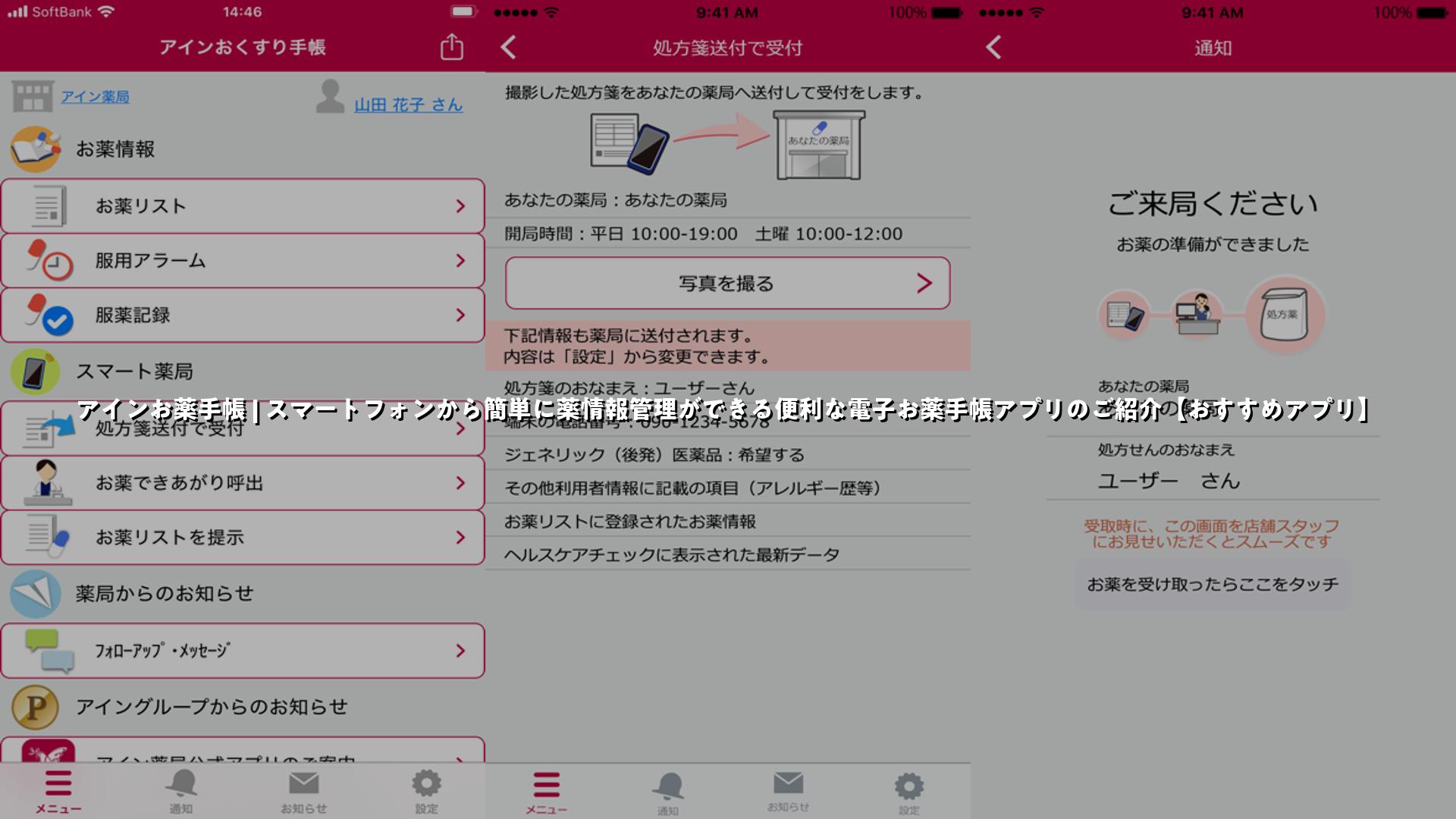Go back from 処方箋送付で受付 screen
1456x819 pixels.
509,48
